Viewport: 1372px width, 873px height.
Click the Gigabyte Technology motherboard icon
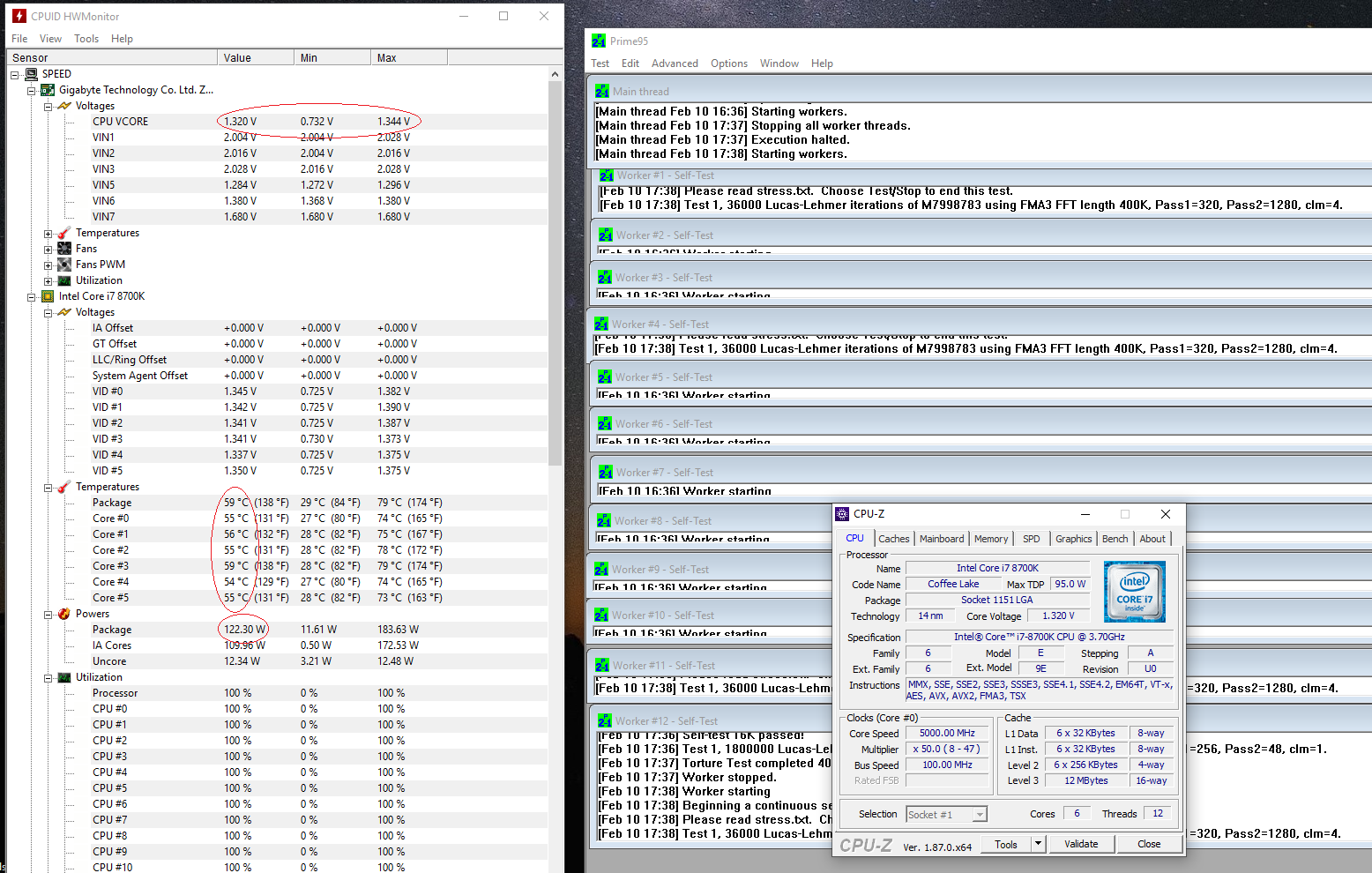pyautogui.click(x=48, y=90)
